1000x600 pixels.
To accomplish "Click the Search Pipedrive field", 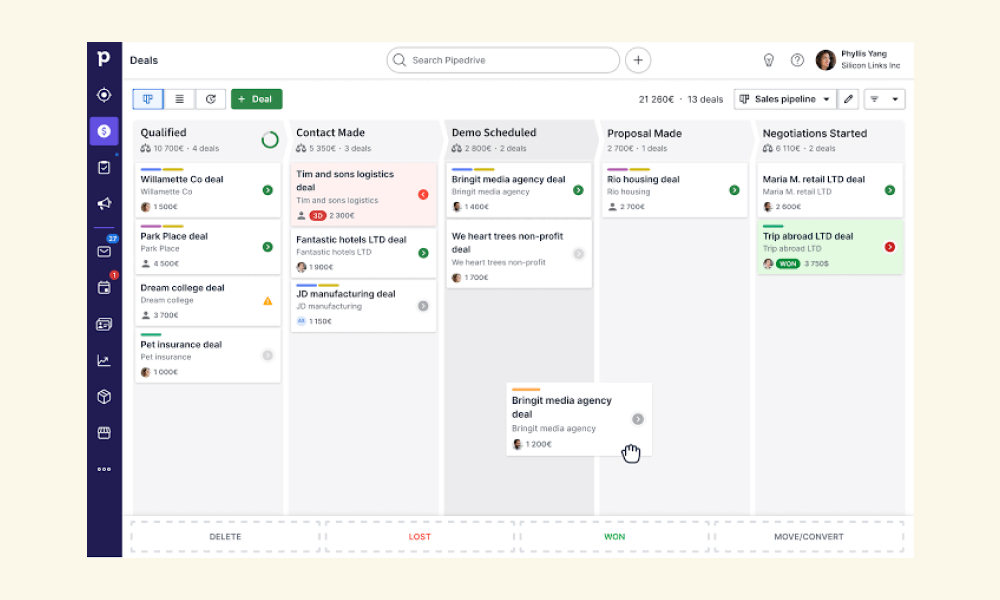I will tap(503, 60).
